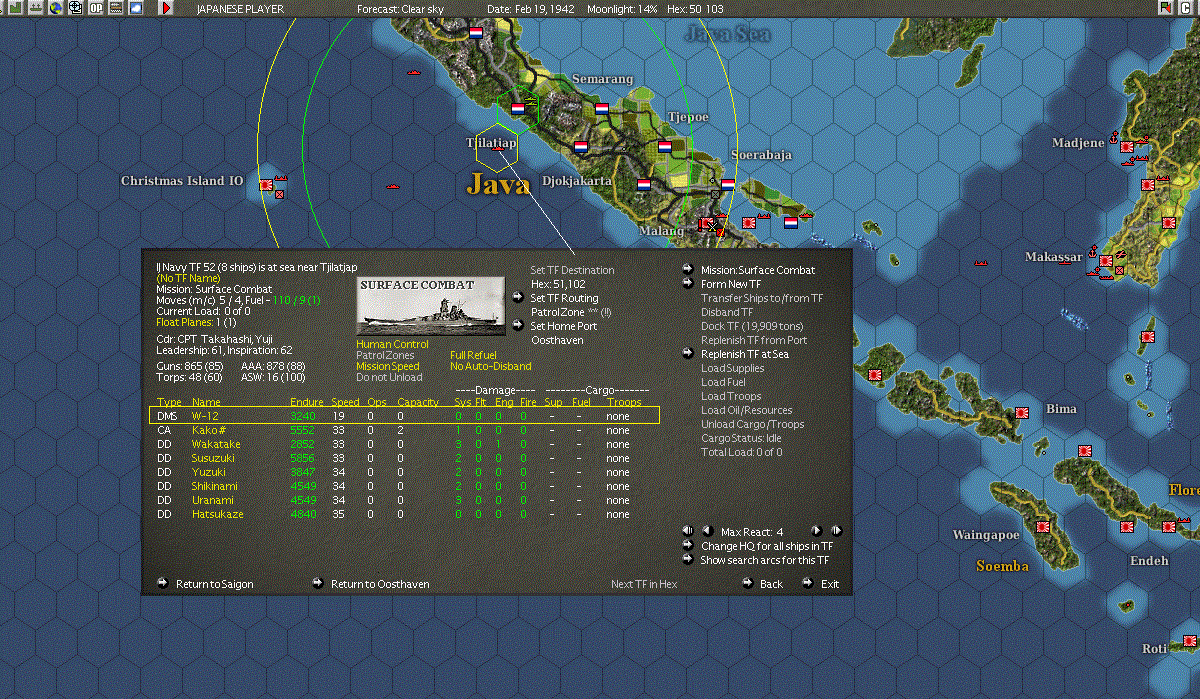The height and width of the screenshot is (699, 1200).
Task: Select the W-12 ship row
Action: (405, 415)
